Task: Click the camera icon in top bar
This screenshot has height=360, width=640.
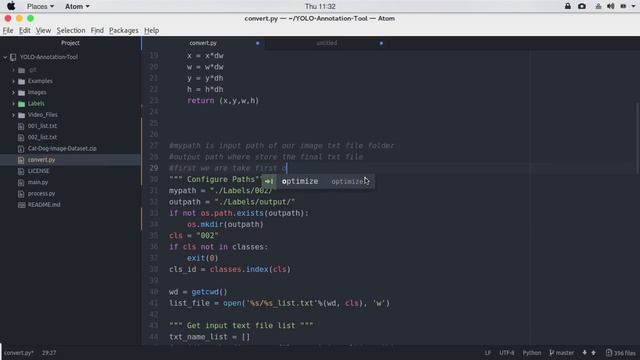Action: point(582,6)
